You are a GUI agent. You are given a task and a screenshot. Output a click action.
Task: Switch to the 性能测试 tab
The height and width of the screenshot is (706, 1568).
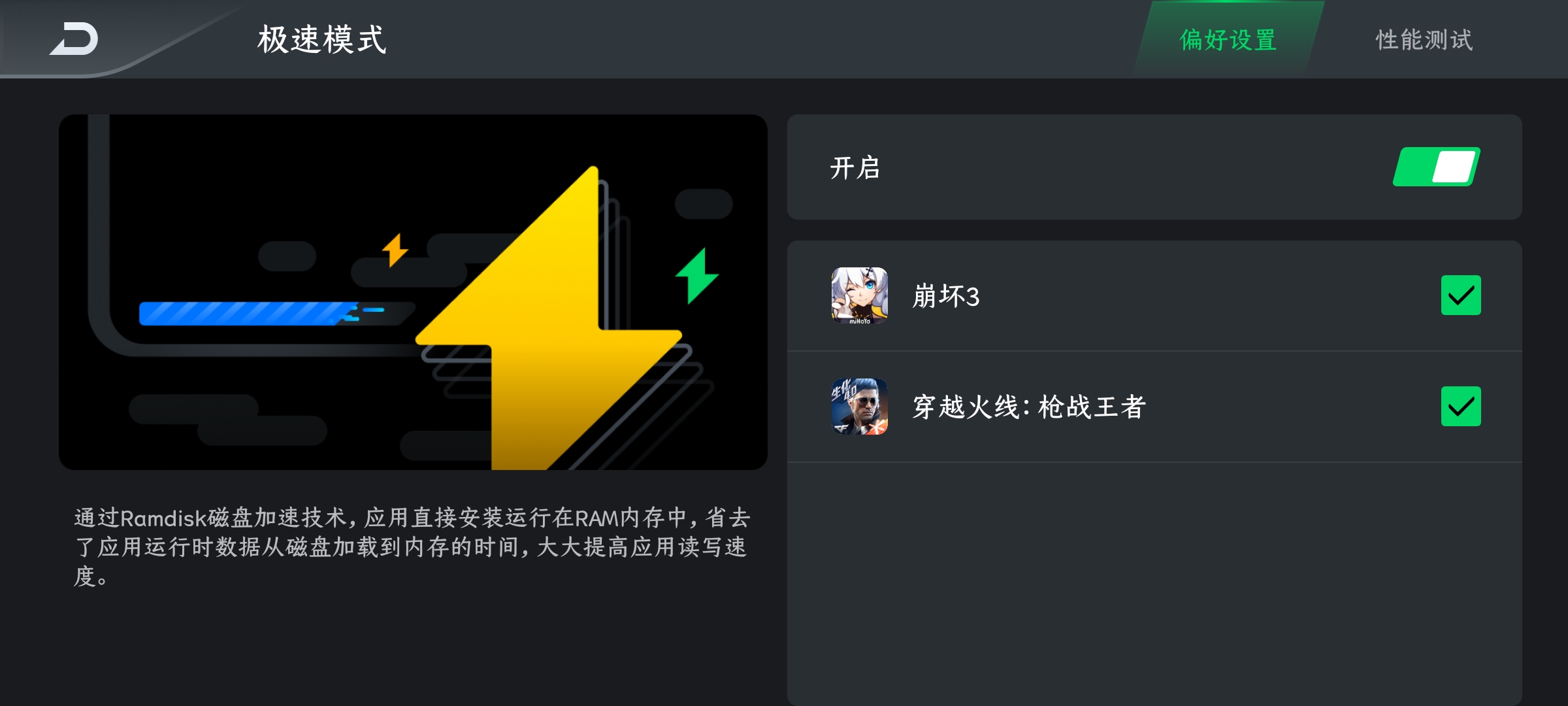tap(1424, 40)
